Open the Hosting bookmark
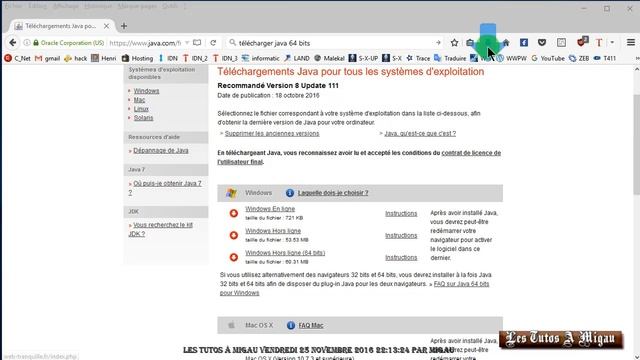Screen dimensions: 640x360 138,58
